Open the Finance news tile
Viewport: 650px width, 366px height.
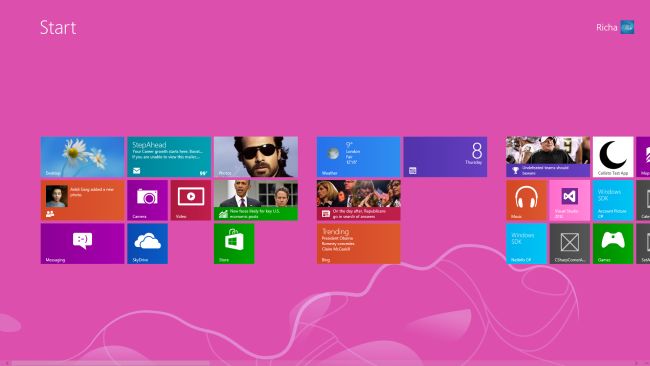tap(256, 200)
